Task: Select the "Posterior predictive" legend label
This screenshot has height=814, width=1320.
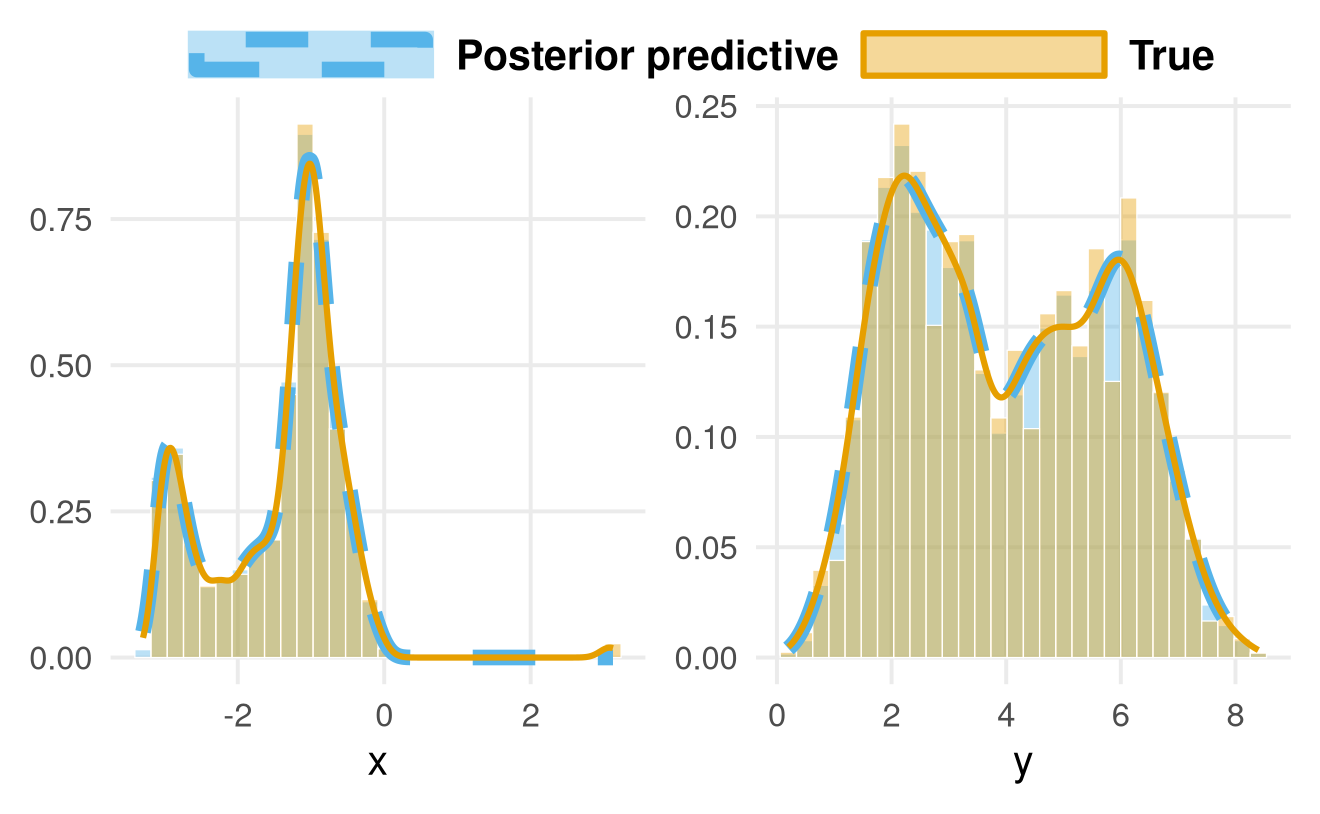Action: coord(647,56)
